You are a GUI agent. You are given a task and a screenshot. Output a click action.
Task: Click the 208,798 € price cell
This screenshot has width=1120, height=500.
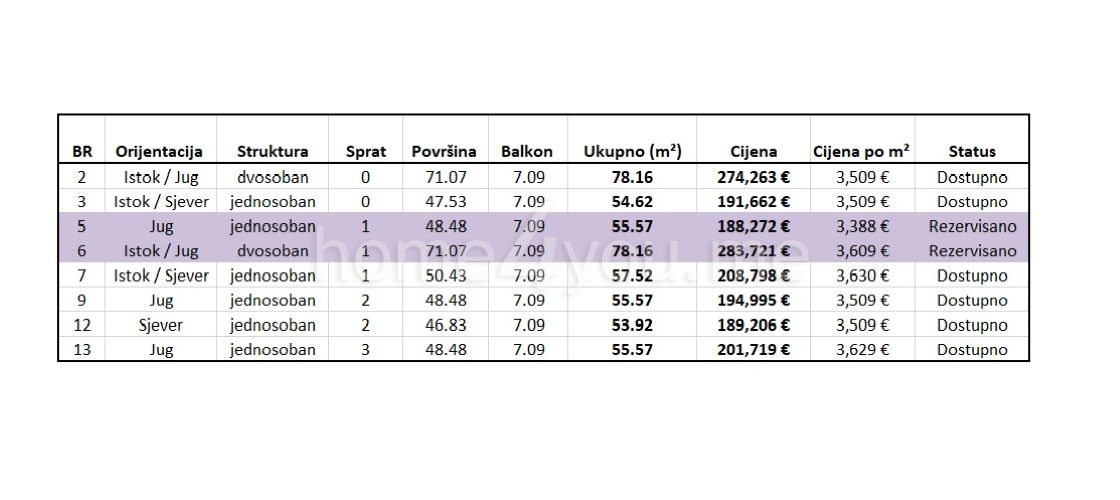coord(753,275)
